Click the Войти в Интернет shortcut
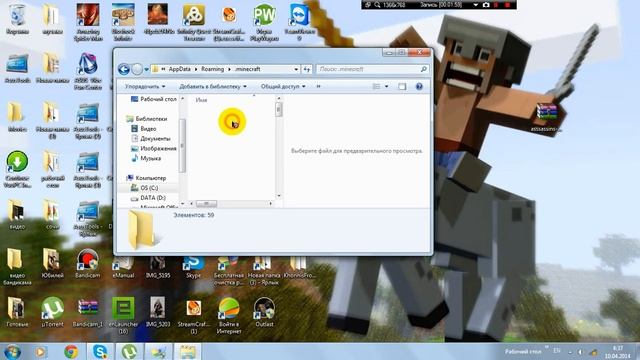Screen dimensions: 640x360 [x=229, y=316]
